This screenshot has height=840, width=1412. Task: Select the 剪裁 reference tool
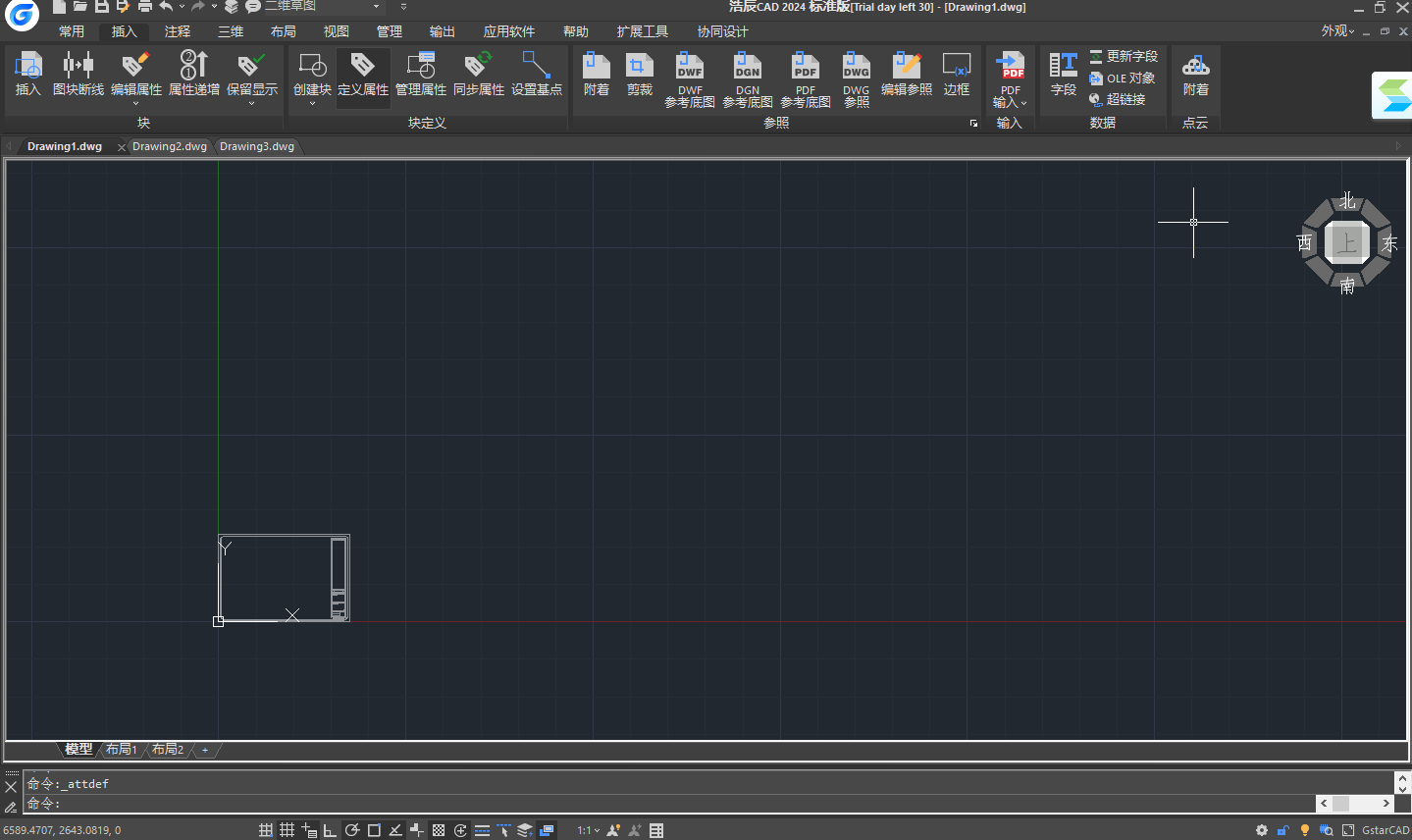[639, 77]
